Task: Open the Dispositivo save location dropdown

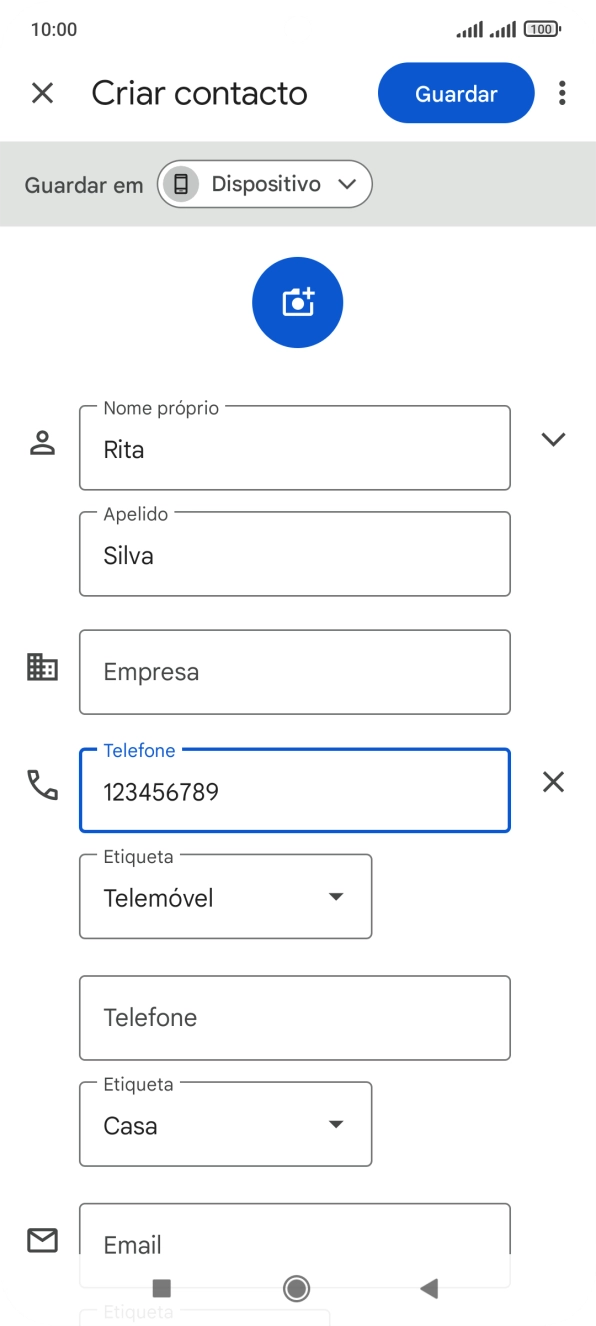Action: pyautogui.click(x=264, y=184)
